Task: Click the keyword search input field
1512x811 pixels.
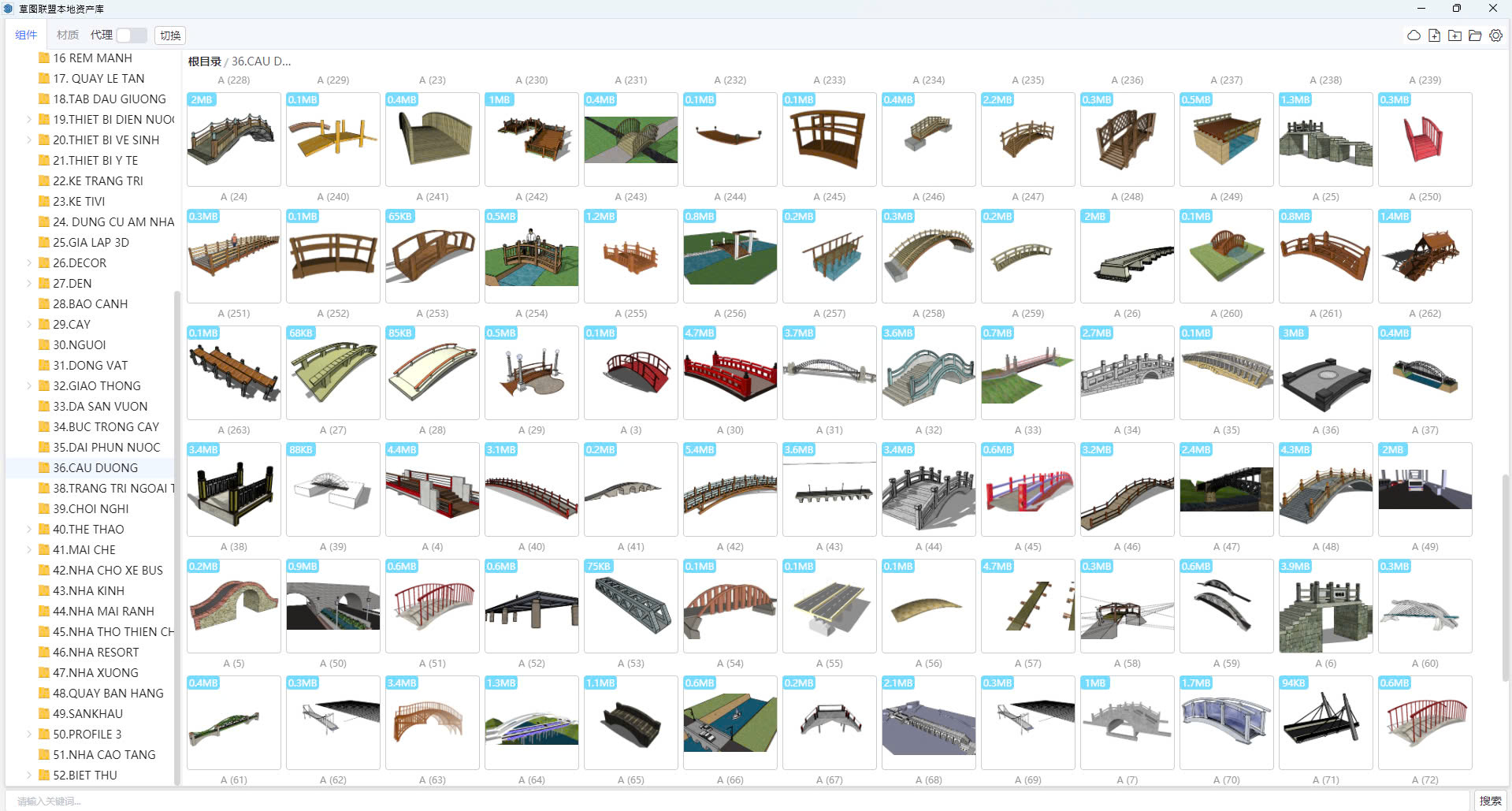Action: (737, 801)
